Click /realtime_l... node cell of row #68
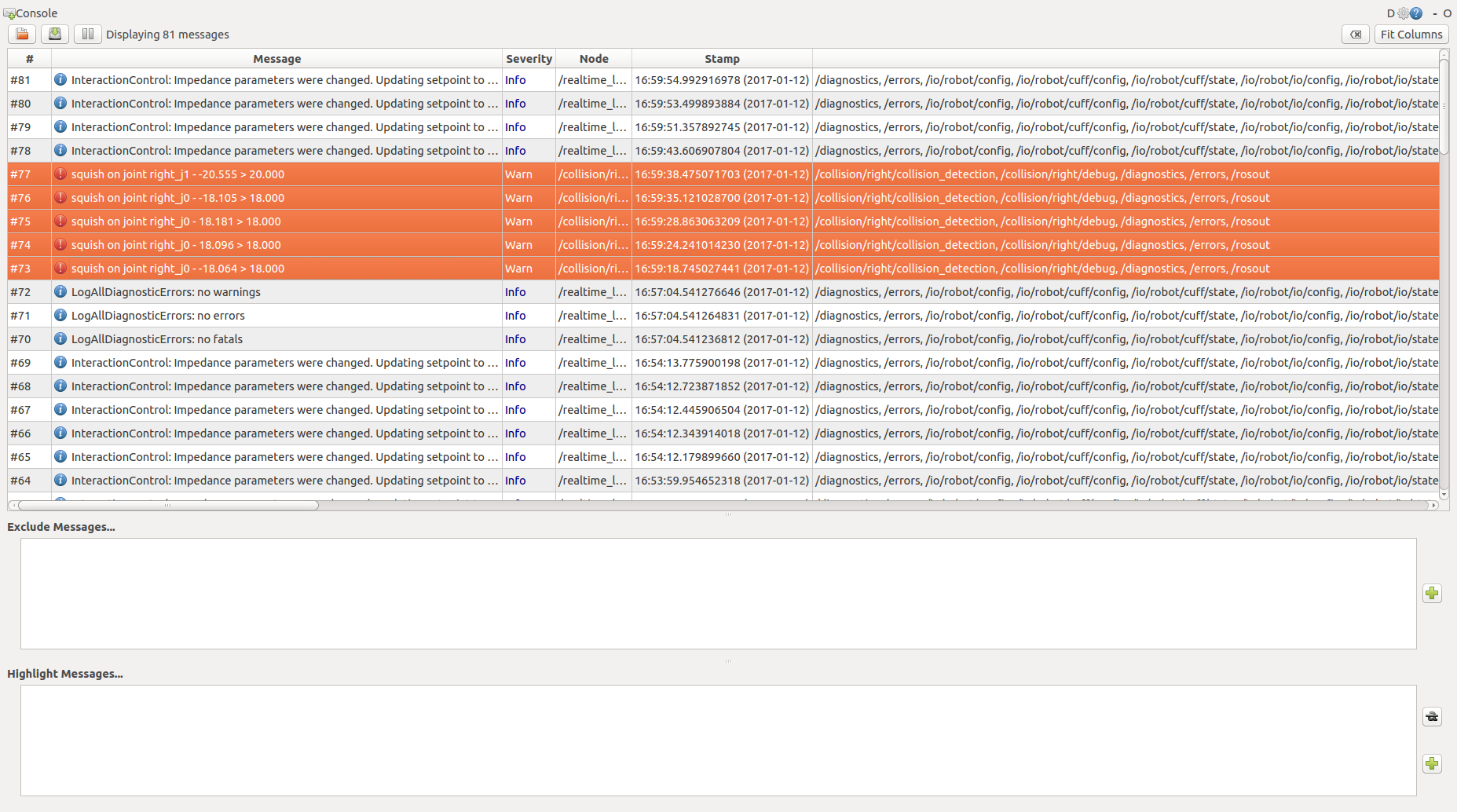 tap(594, 386)
